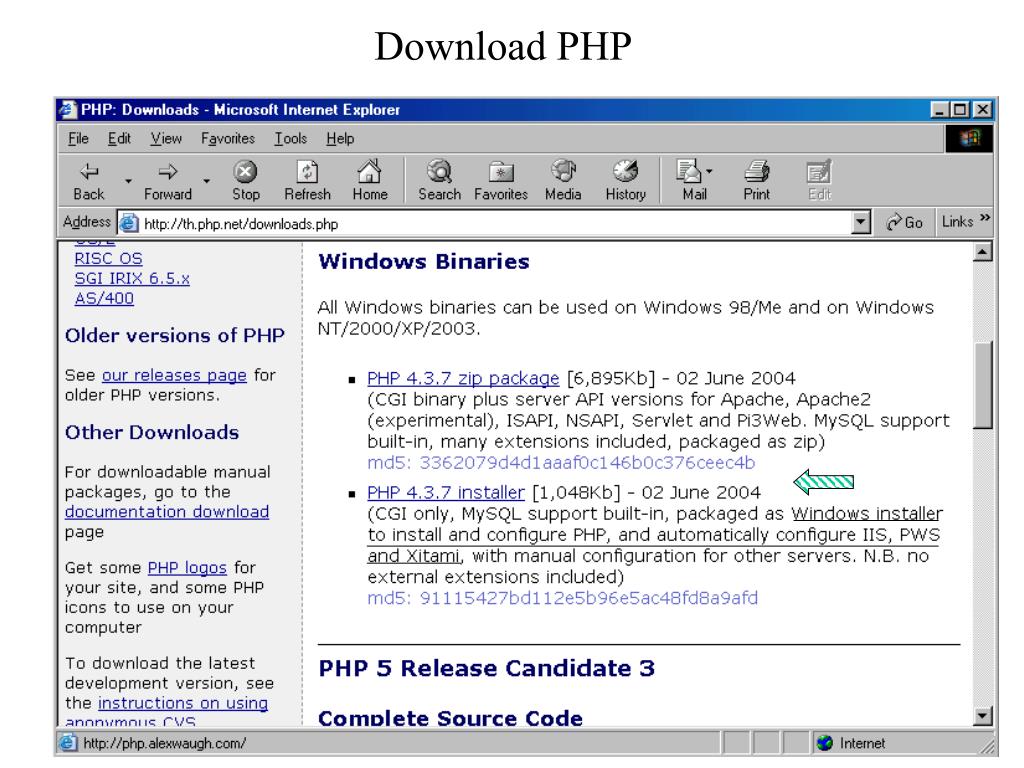Image resolution: width=1024 pixels, height=768 pixels.
Task: Open the Tools menu
Action: click(x=290, y=138)
